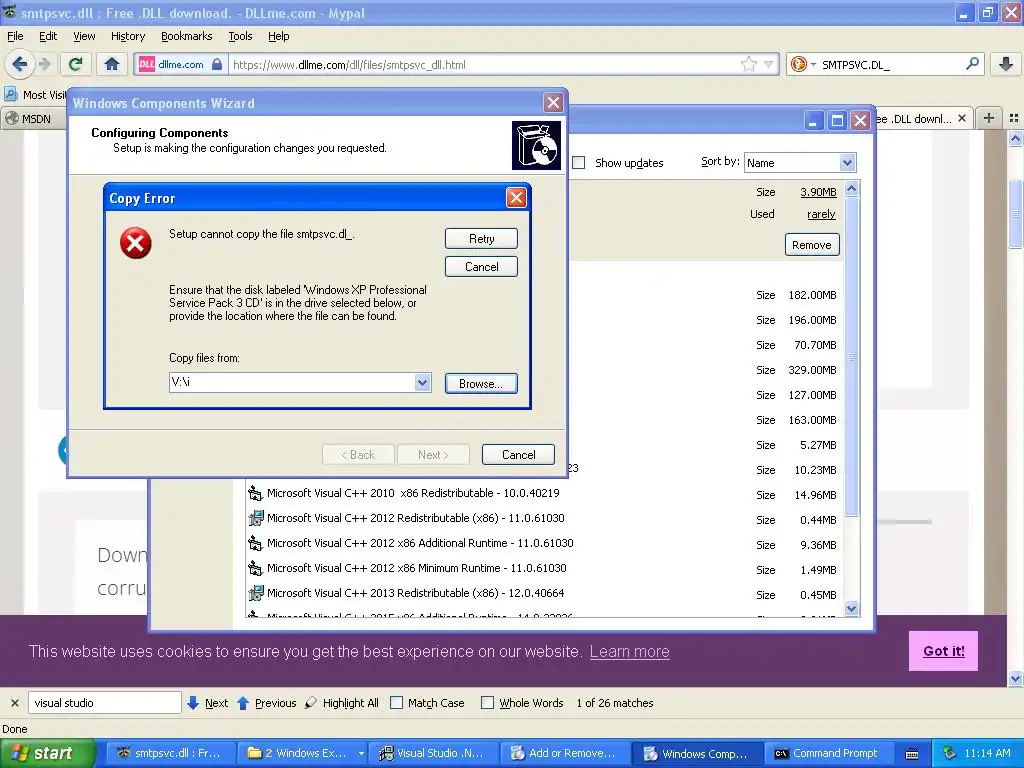The height and width of the screenshot is (768, 1024).
Task: Open the Bookmarks menu
Action: click(186, 36)
